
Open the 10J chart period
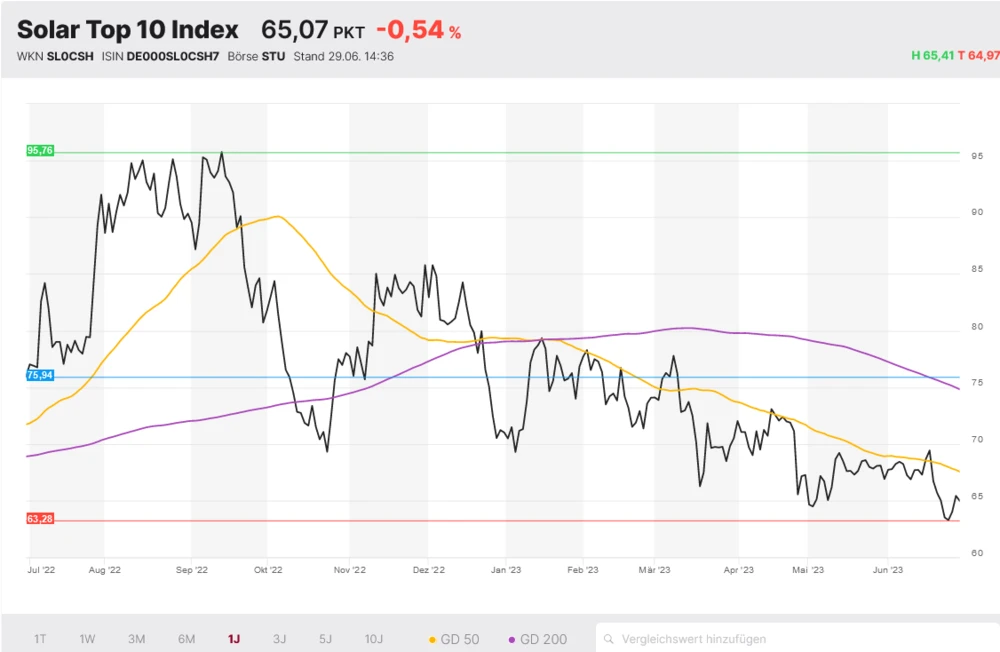point(373,638)
